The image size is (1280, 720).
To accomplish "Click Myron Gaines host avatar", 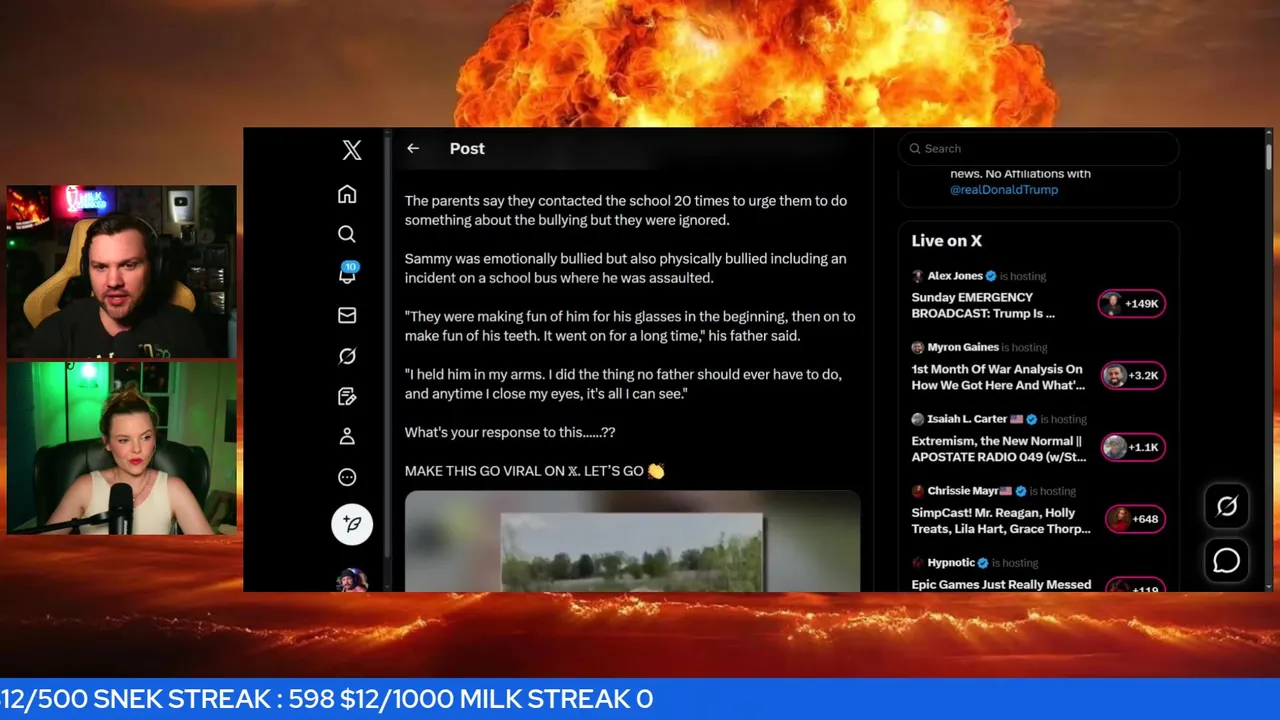I will coord(917,348).
